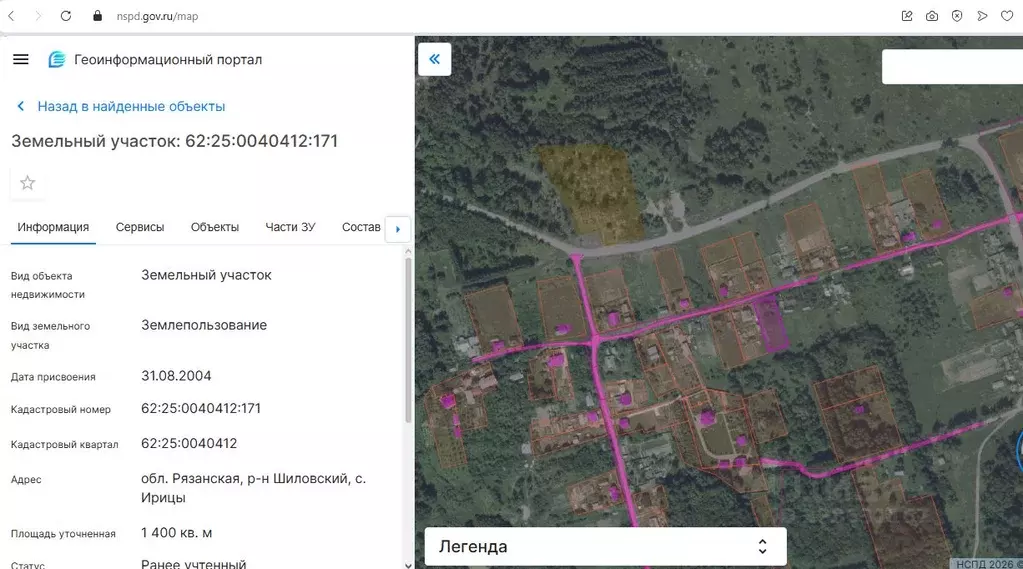Select the Информация tab

53,227
